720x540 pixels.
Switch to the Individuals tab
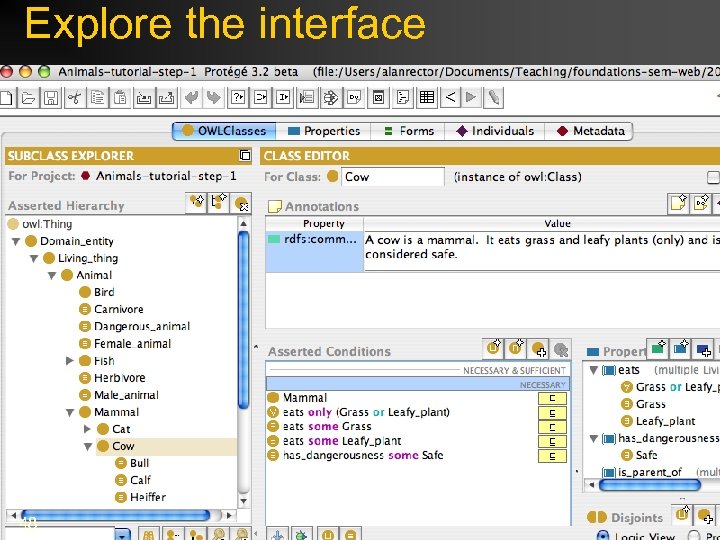(x=495, y=131)
